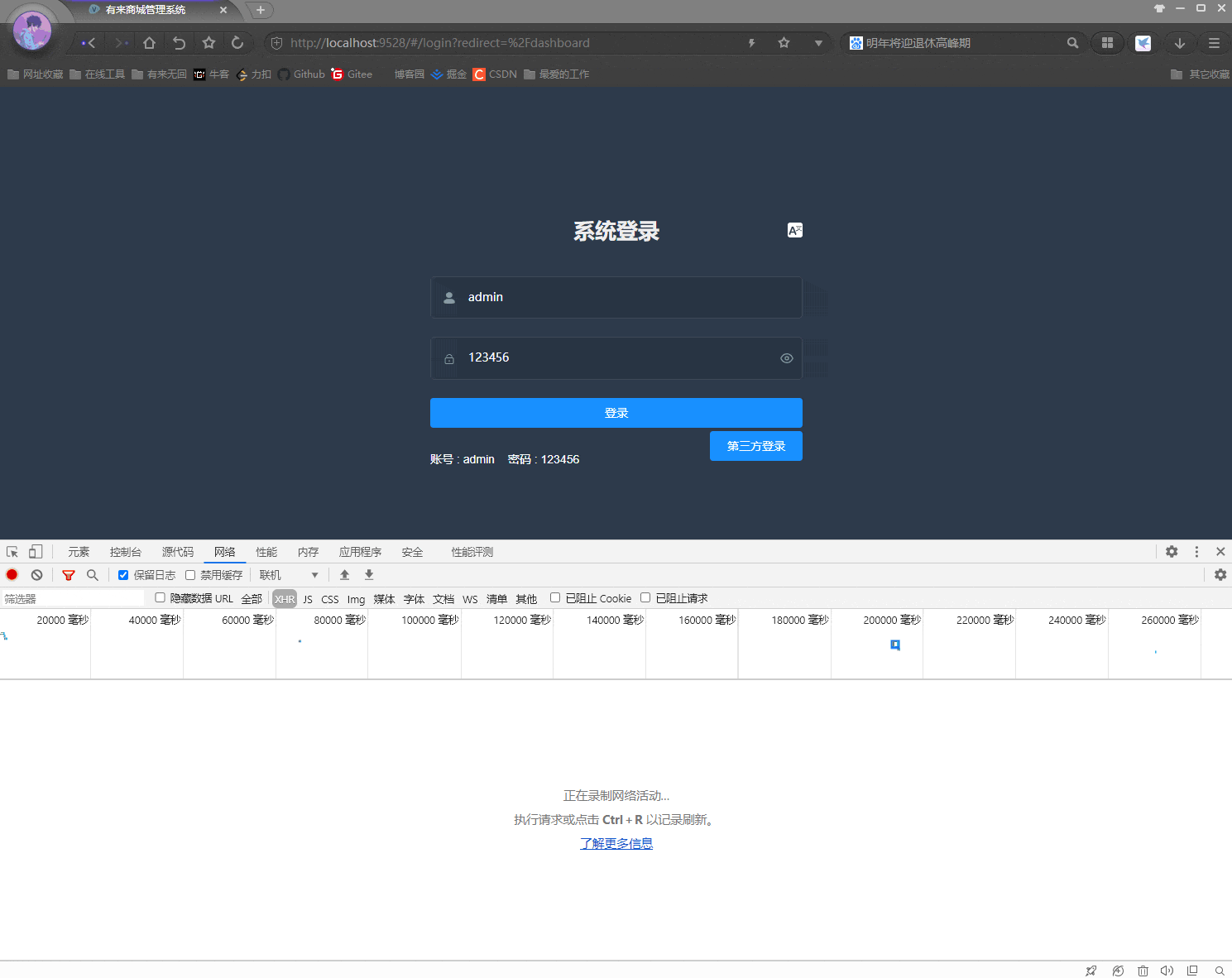Open the browser hamburger menu
Image resolution: width=1232 pixels, height=978 pixels.
(1214, 43)
